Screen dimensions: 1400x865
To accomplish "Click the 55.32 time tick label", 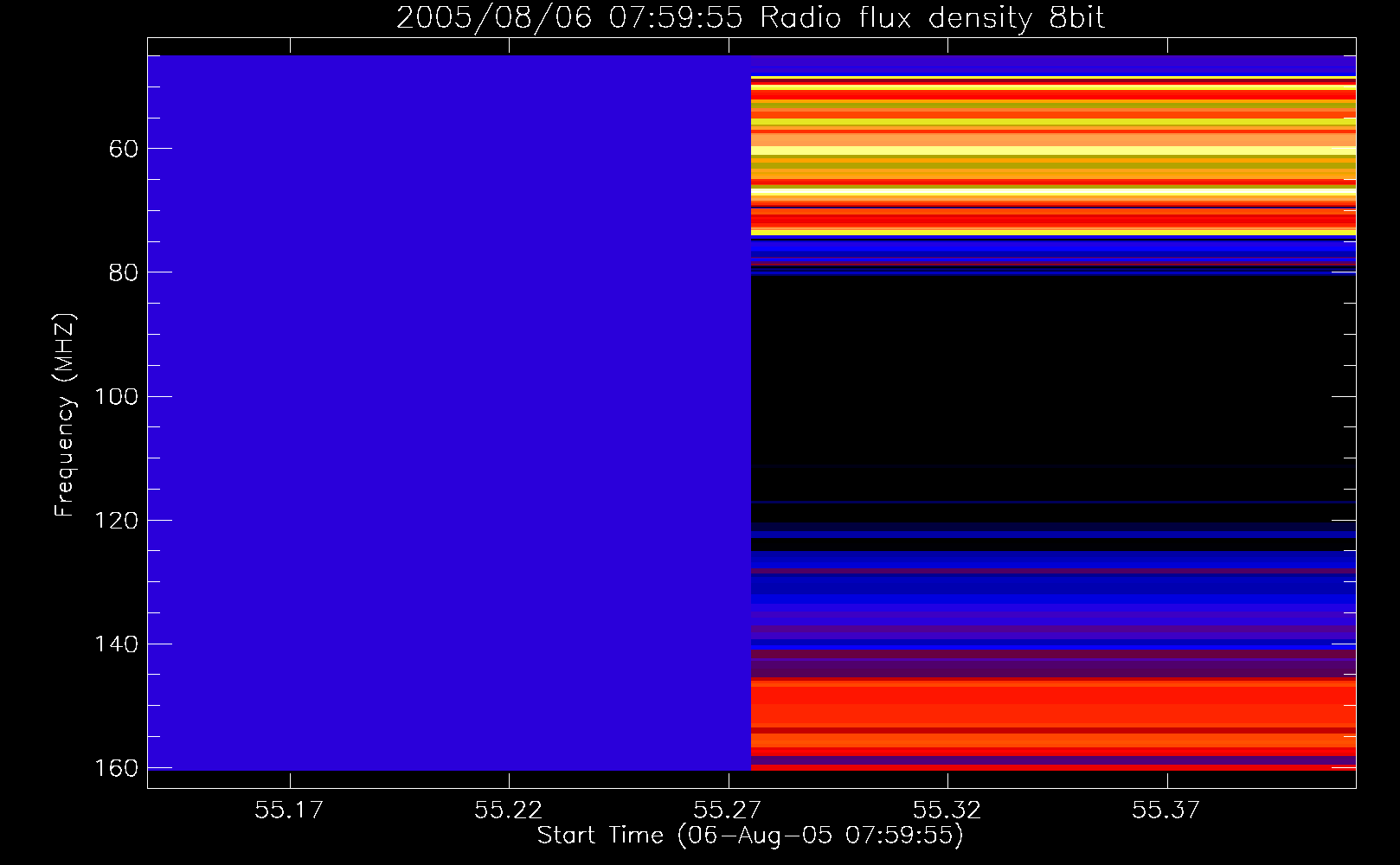I will point(947,810).
